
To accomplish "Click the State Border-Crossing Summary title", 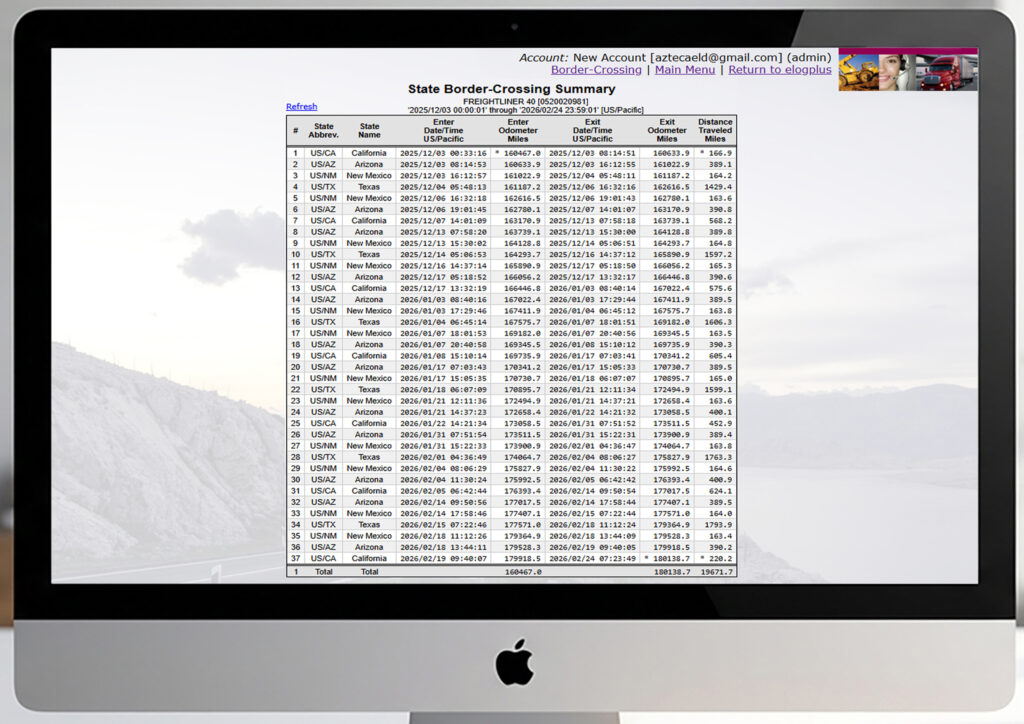I will pos(511,88).
